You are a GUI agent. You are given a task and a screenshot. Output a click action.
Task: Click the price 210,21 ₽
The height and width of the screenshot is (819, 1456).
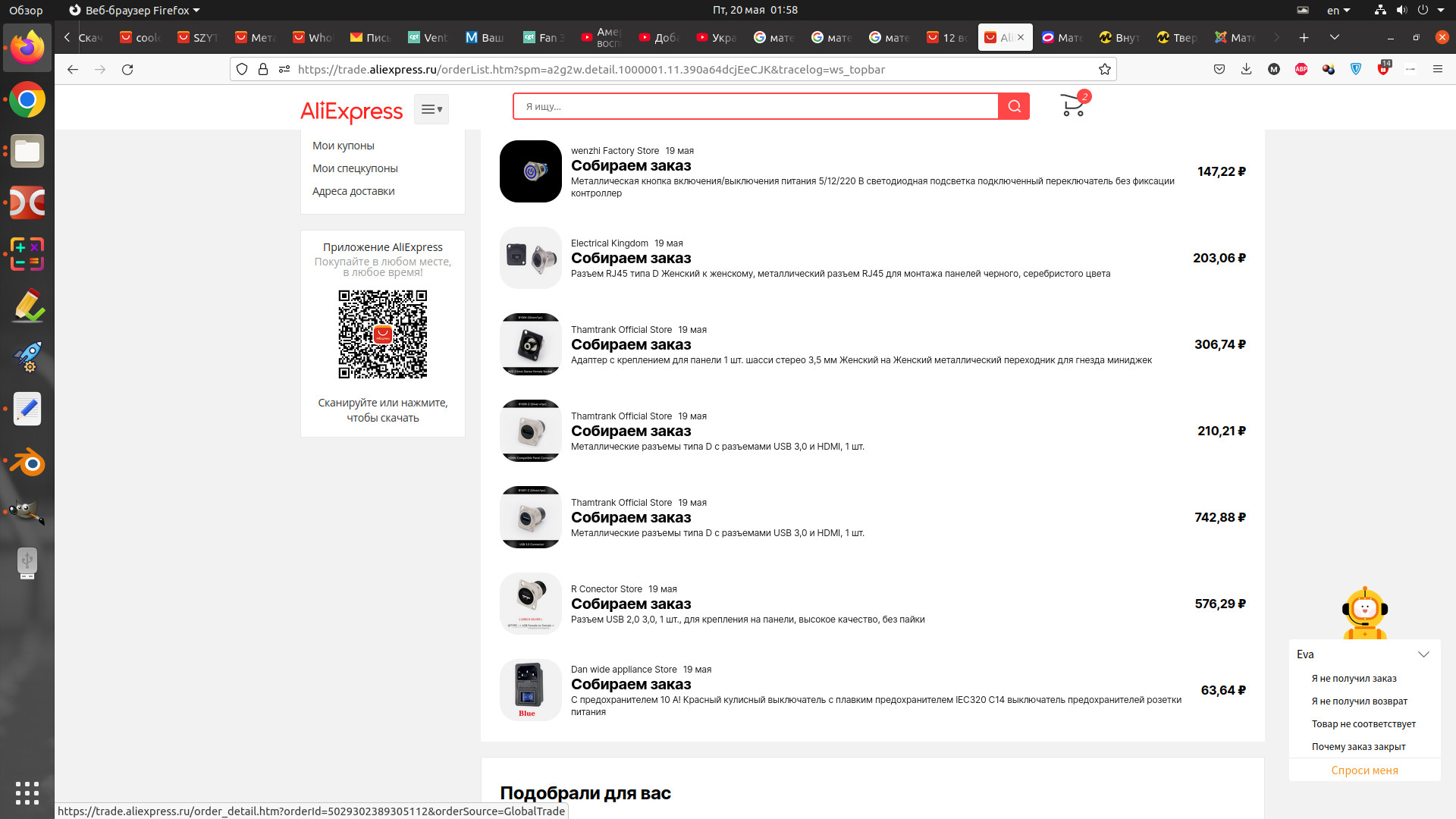[1222, 431]
